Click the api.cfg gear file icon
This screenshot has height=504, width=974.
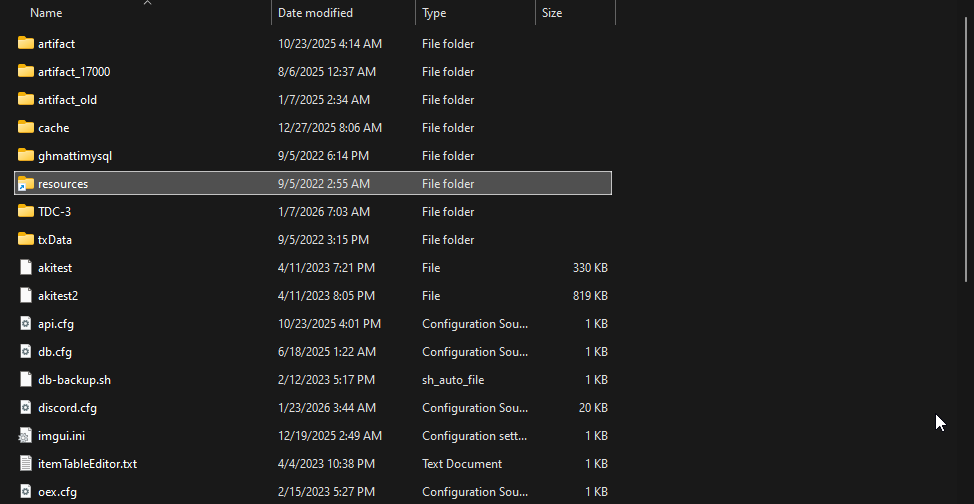click(25, 323)
